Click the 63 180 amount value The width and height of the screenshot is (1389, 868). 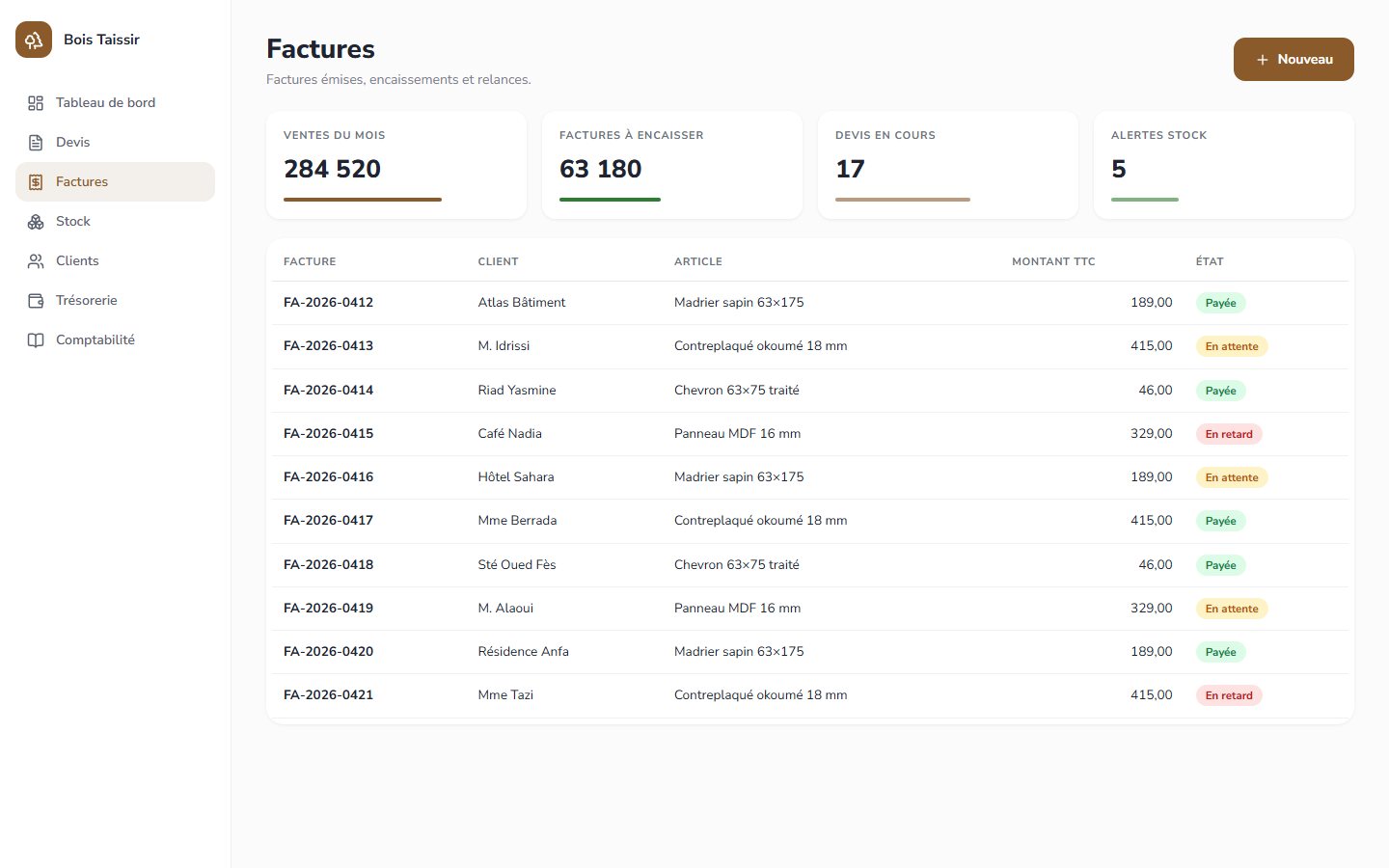[601, 170]
